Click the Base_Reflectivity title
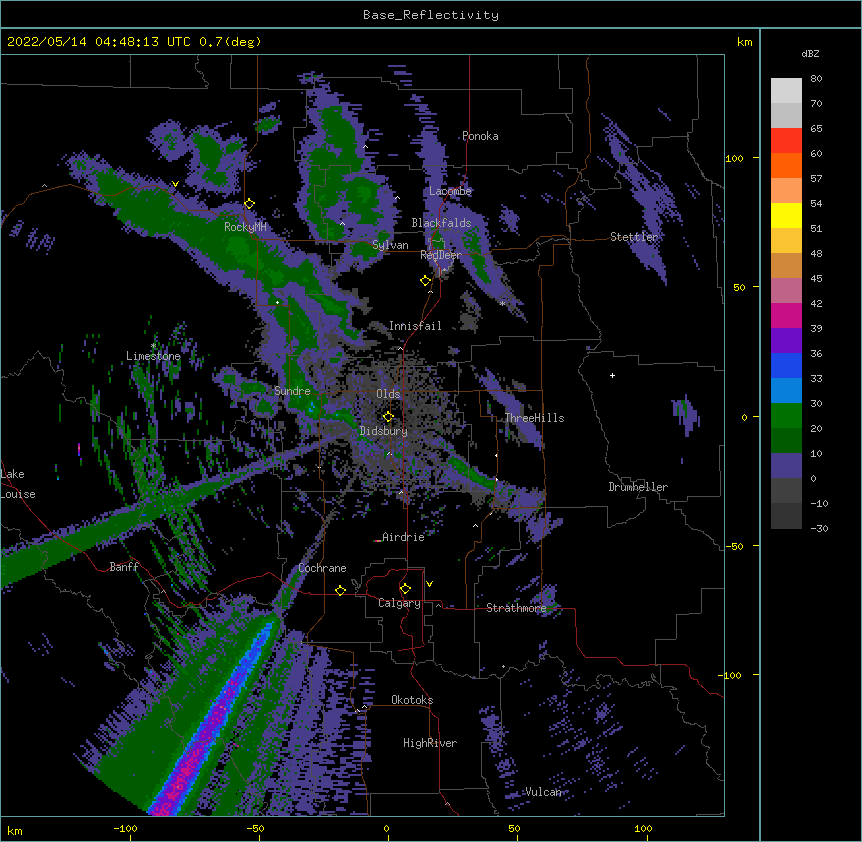The image size is (862, 842). 431,15
